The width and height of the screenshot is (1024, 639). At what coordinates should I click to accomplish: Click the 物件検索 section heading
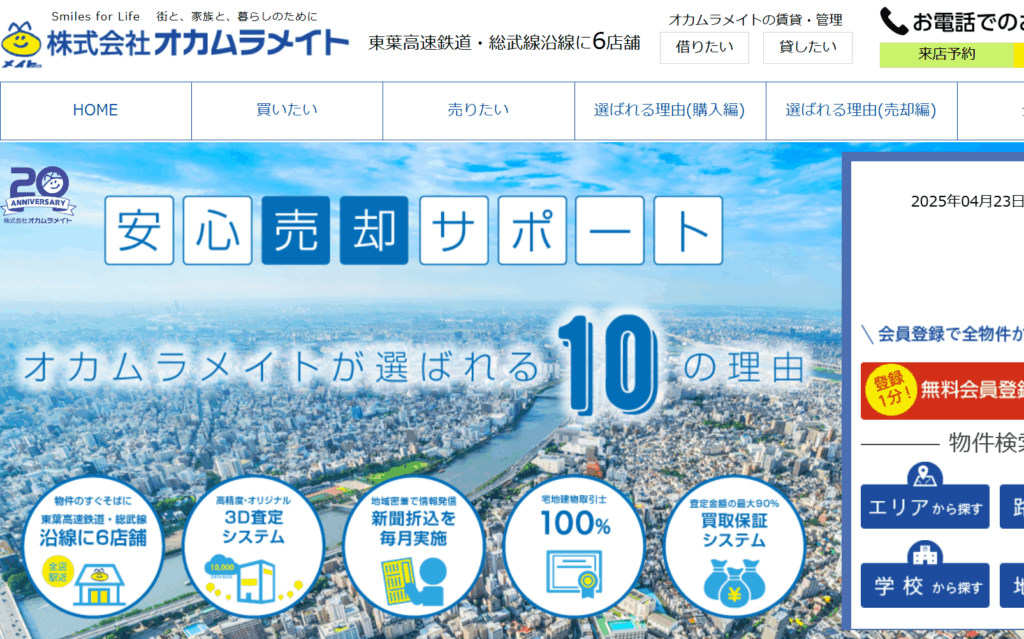(x=986, y=443)
